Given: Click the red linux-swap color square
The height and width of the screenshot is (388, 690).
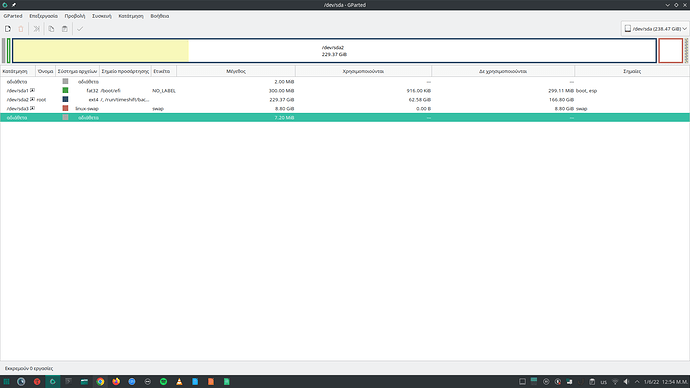Looking at the screenshot, I should [65, 108].
